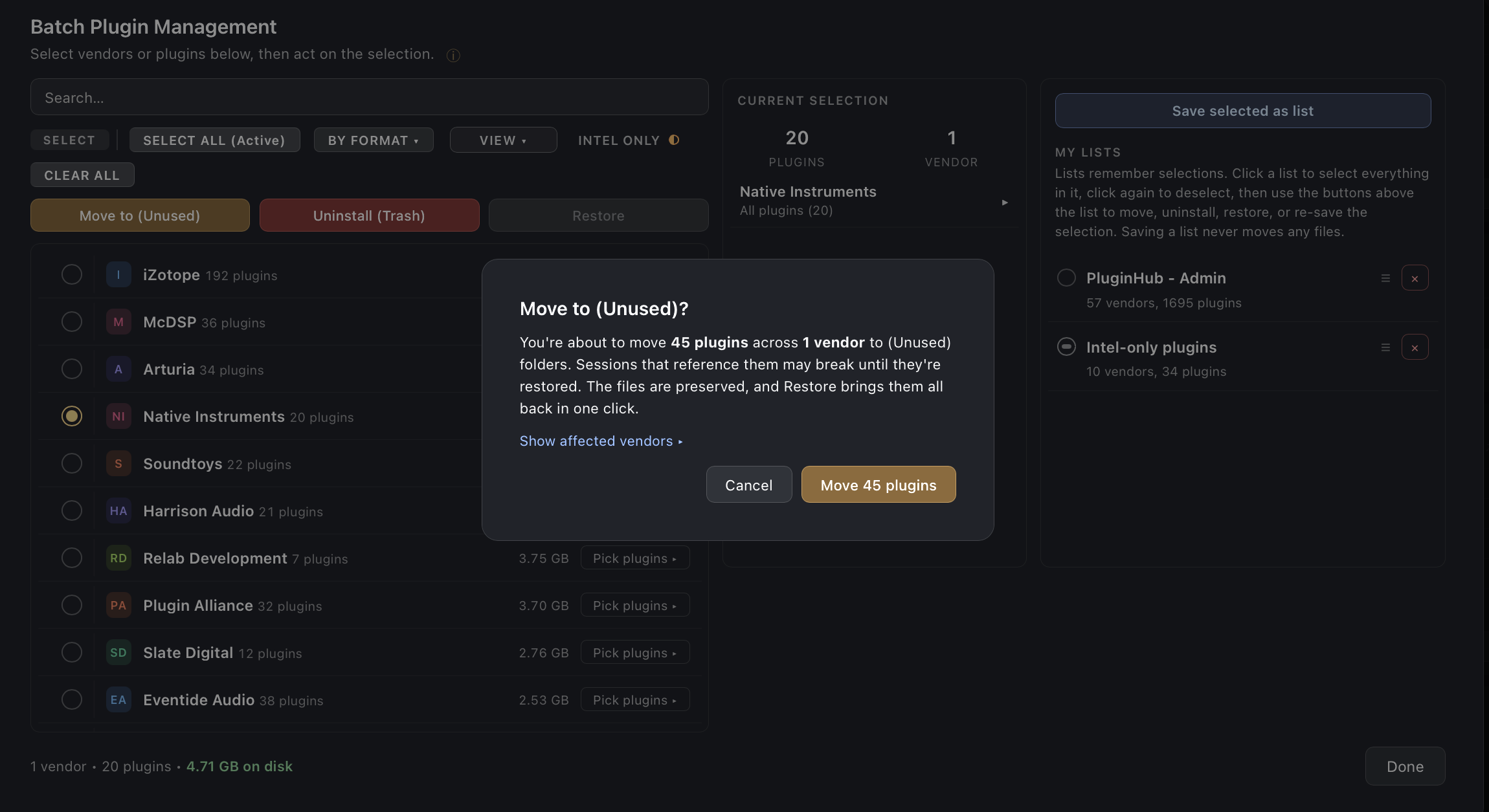Delete the Intel-only plugins list
1489x812 pixels.
pos(1415,347)
